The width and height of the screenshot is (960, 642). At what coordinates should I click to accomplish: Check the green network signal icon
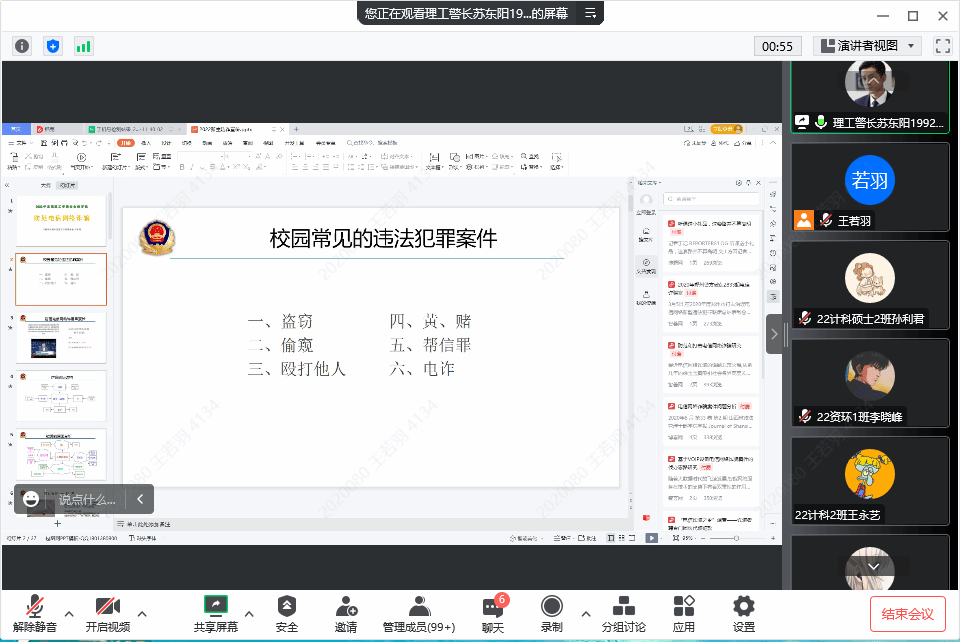(83, 46)
